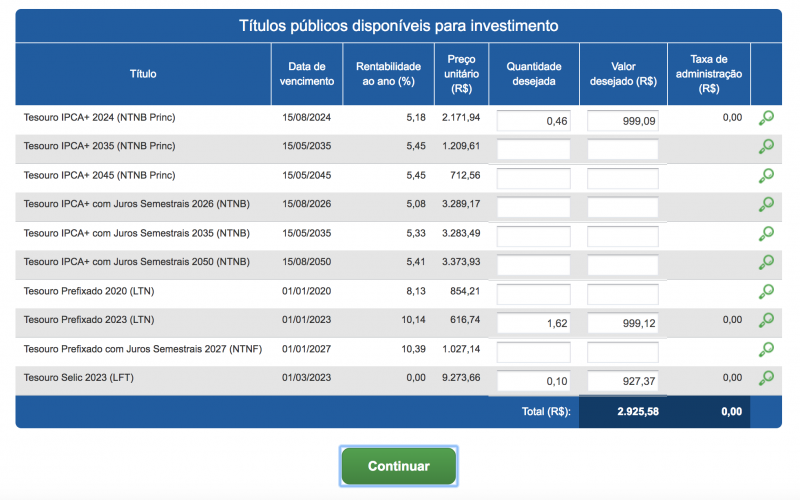Focus value field for Juros Semestrais 2050 (NTNB)
This screenshot has width=800, height=500.
click(623, 265)
